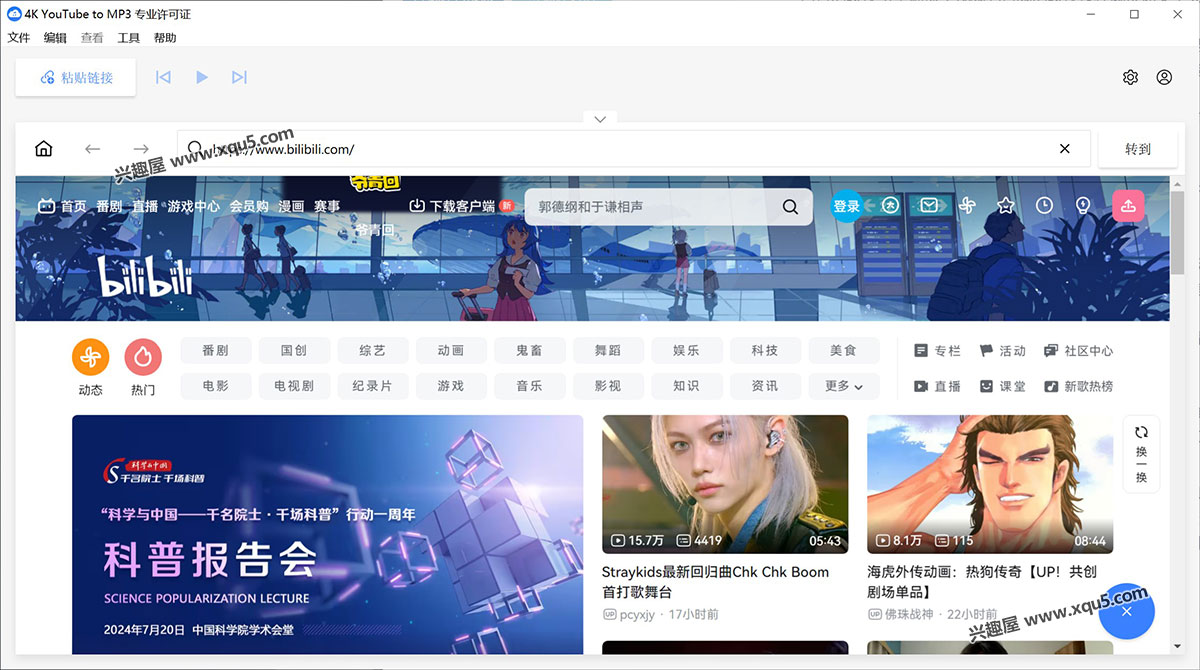The height and width of the screenshot is (670, 1200).
Task: Open watch history clock icon
Action: 1044,206
